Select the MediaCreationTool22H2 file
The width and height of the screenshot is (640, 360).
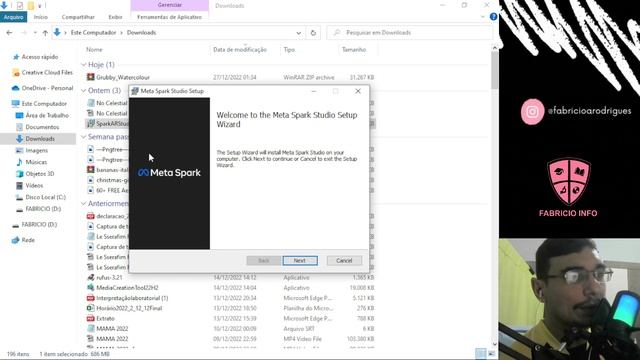(x=127, y=288)
